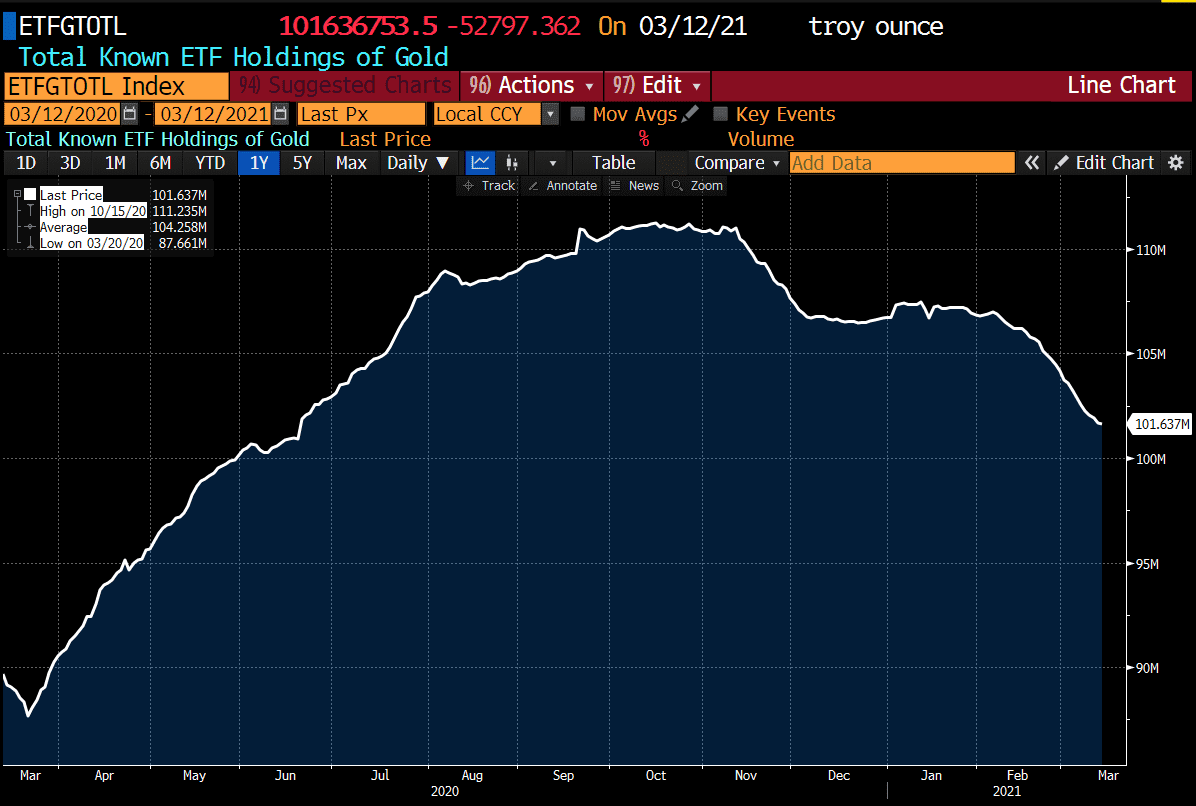Collapse panel with double left chevron
1196x806 pixels.
pos(1031,162)
